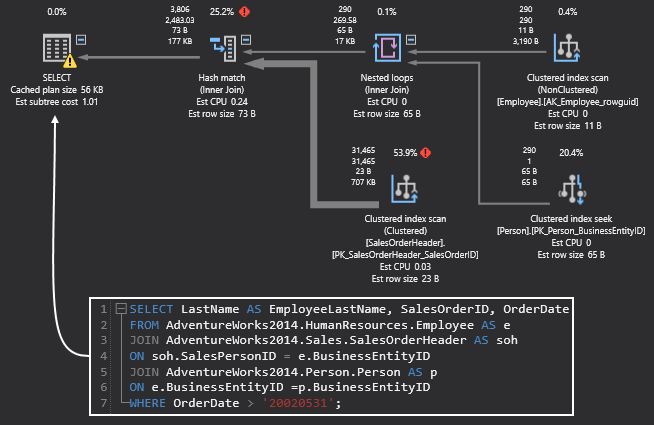The height and width of the screenshot is (425, 654).
Task: Fold the SQL query code block
Action: tap(119, 310)
